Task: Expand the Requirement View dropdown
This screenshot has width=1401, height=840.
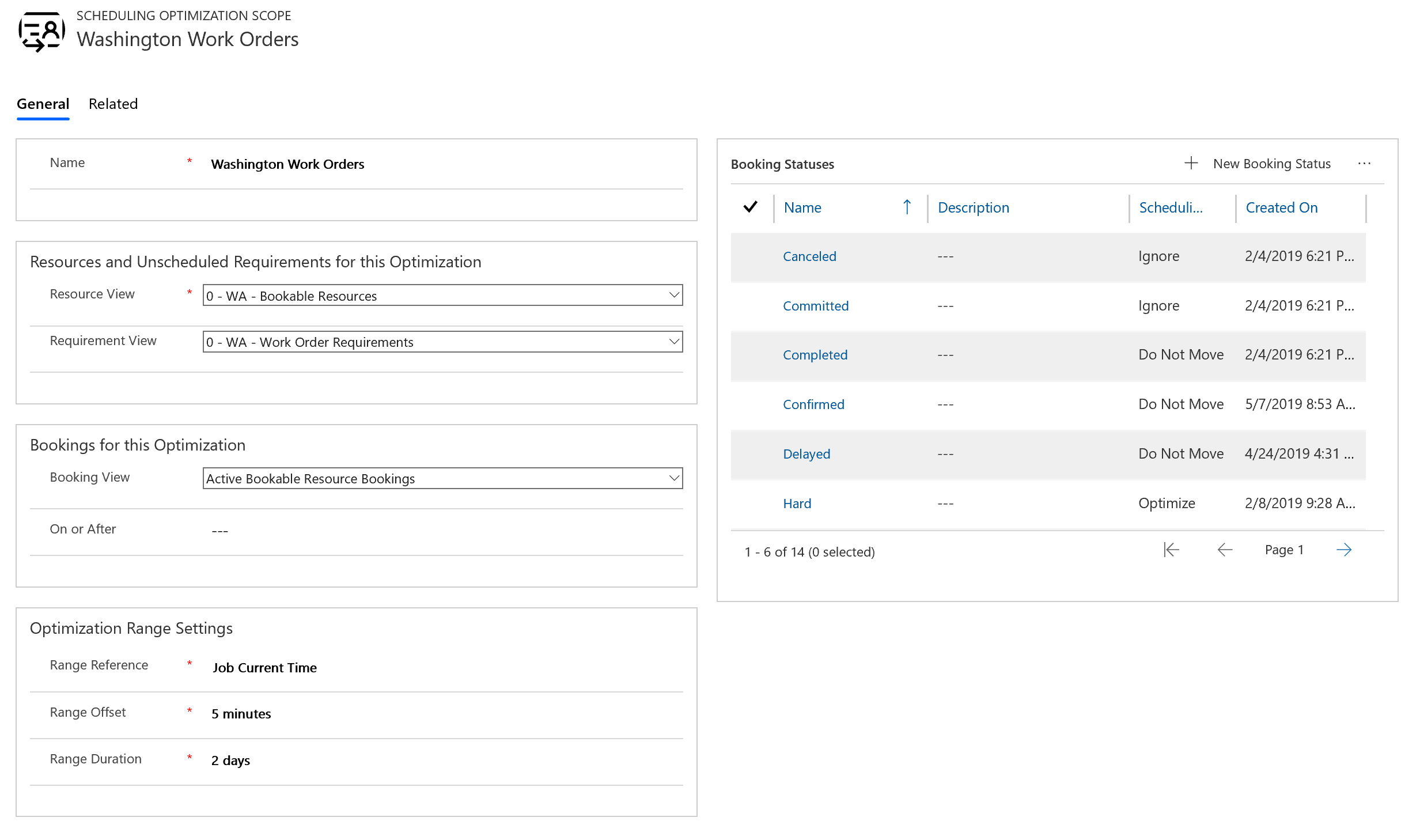Action: [x=670, y=342]
